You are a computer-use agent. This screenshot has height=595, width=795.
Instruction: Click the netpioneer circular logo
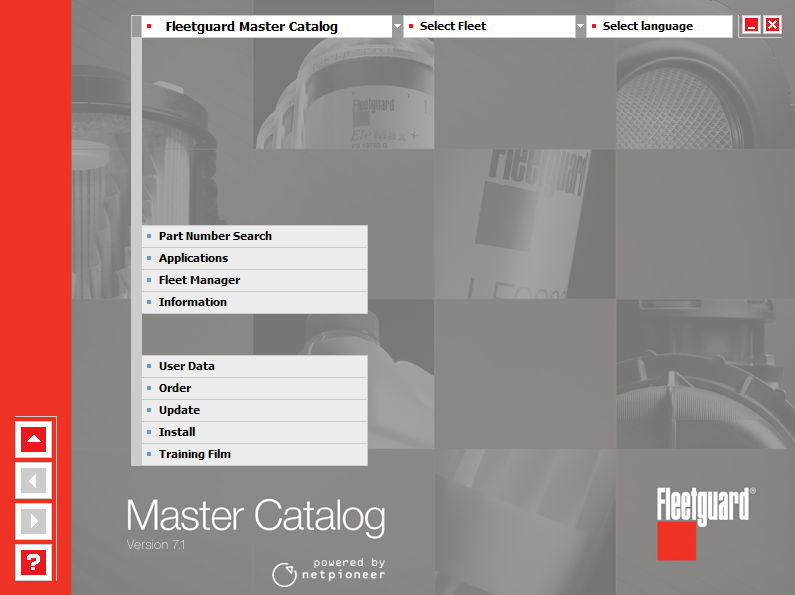284,574
